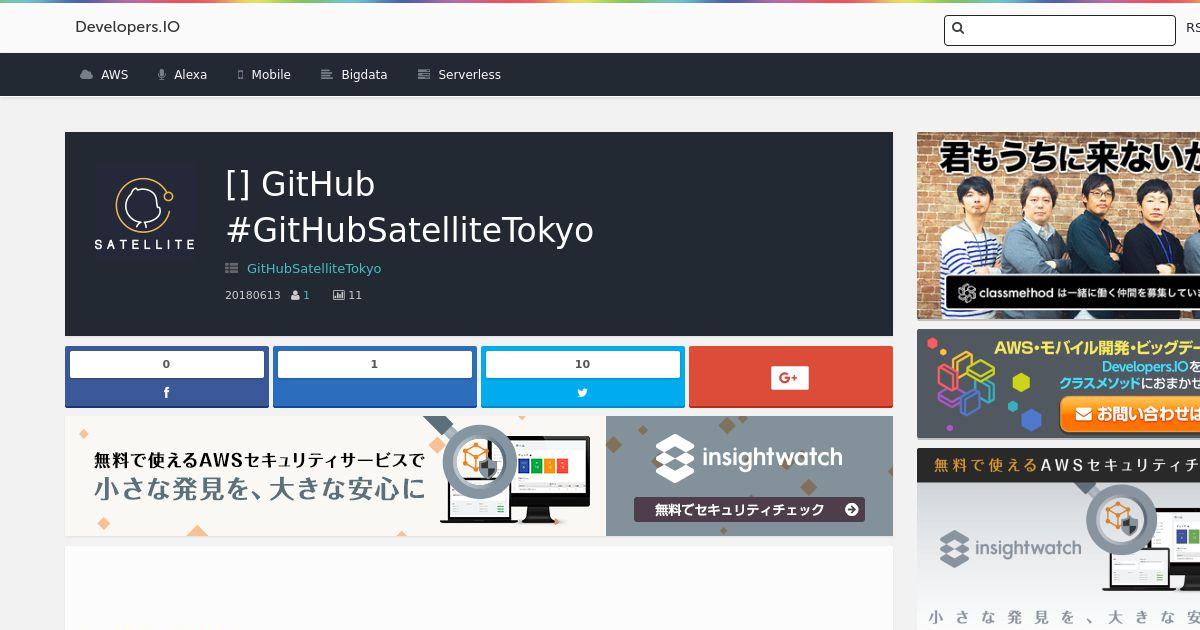
Task: Click the classmethod logo on recruiting banner
Action: [x=1005, y=293]
